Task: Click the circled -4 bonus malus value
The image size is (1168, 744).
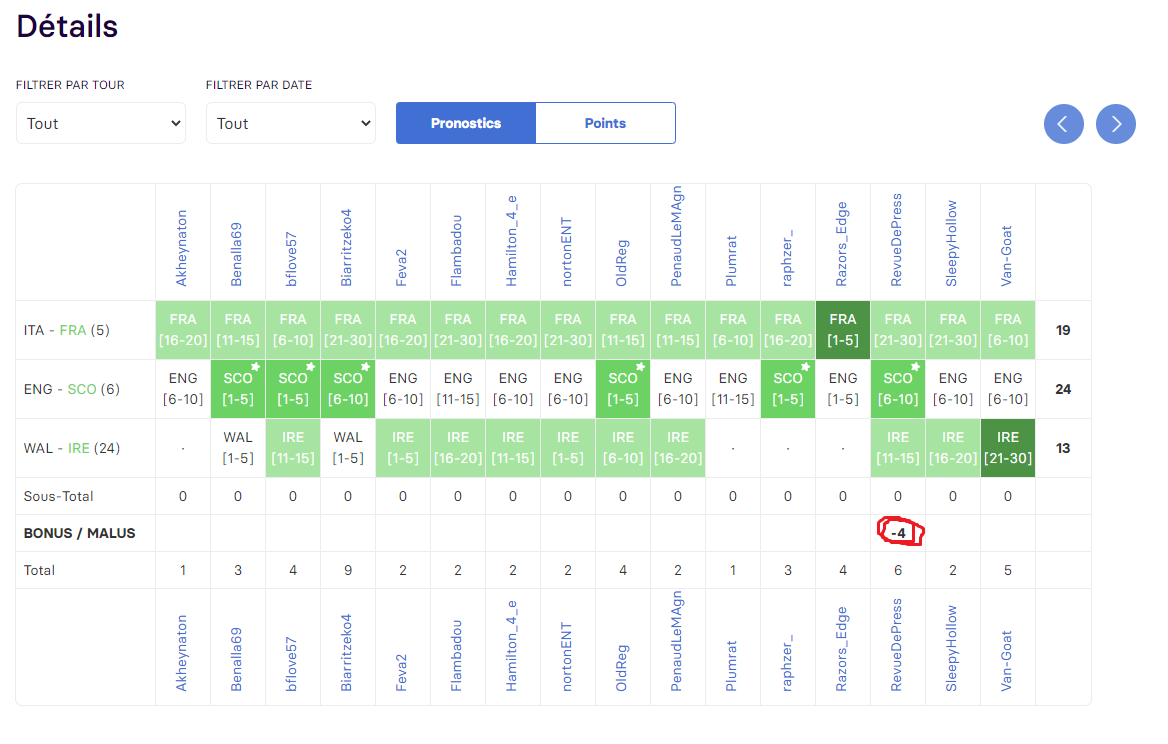Action: (899, 533)
